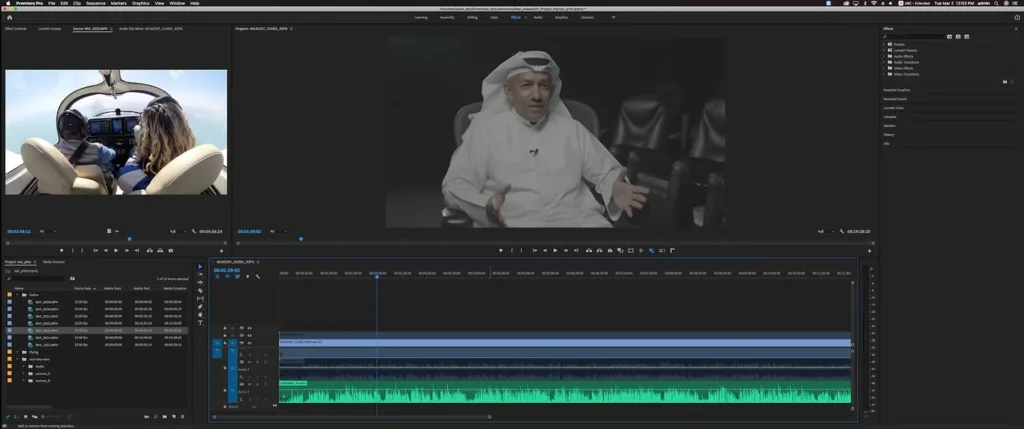Viewport: 1024px width, 429px height.
Task: Open the Lumetri Color panel
Action: pos(894,108)
